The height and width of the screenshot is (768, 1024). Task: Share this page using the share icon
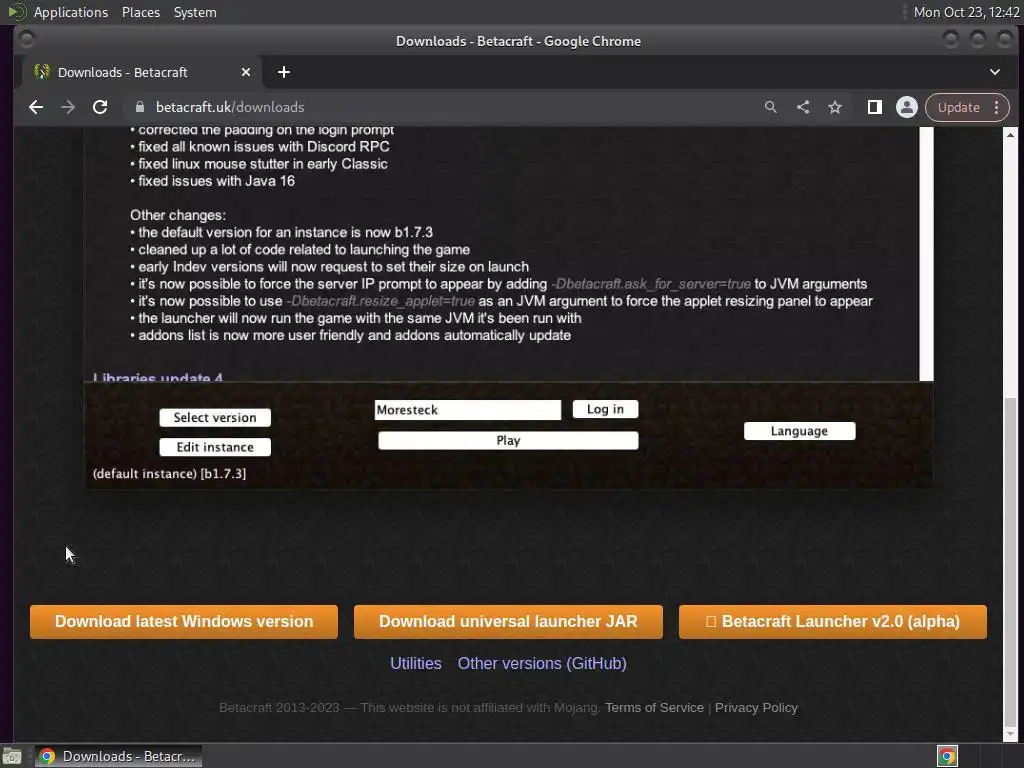coord(803,107)
